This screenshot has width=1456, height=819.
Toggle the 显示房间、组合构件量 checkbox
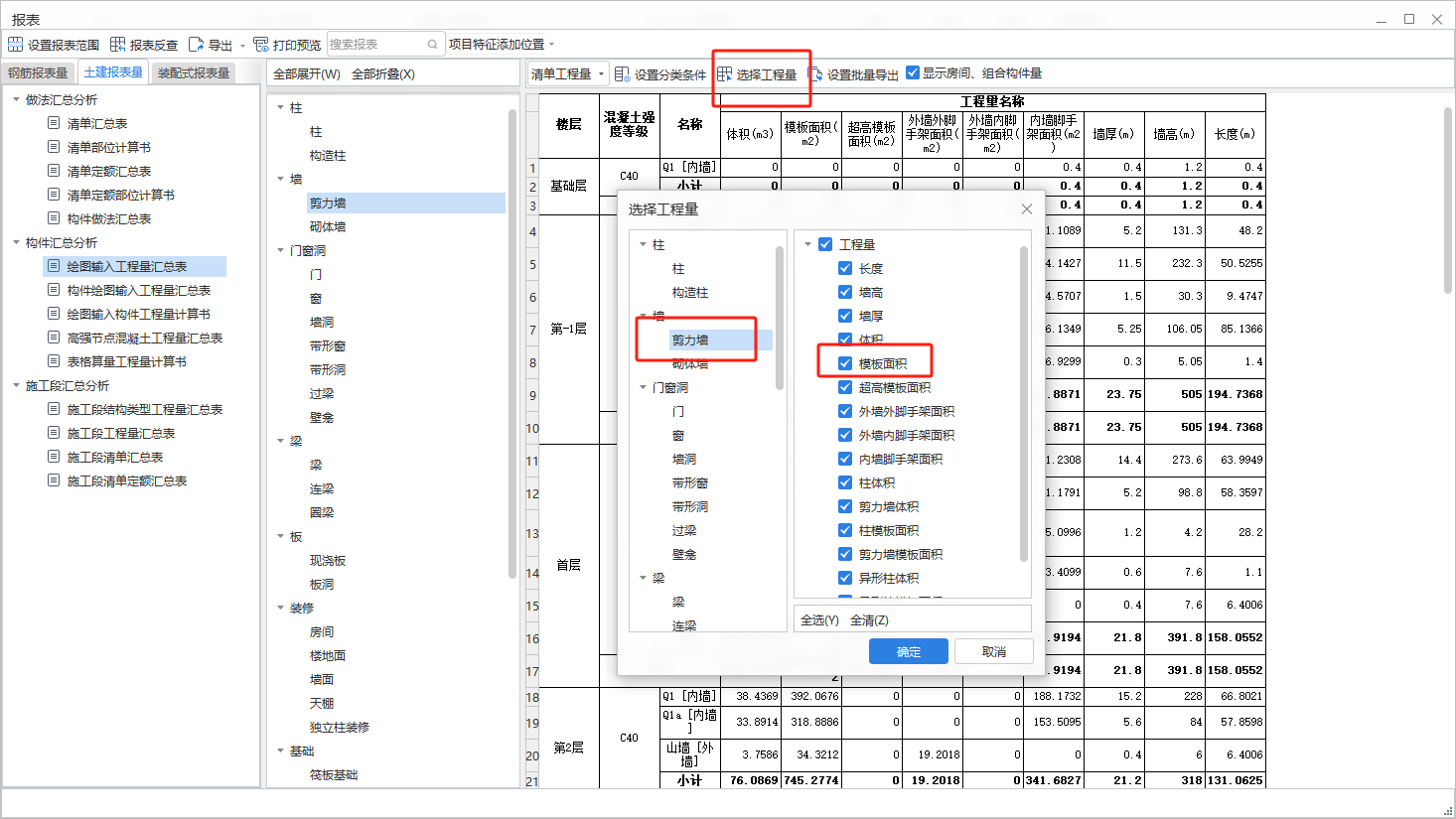(x=913, y=72)
